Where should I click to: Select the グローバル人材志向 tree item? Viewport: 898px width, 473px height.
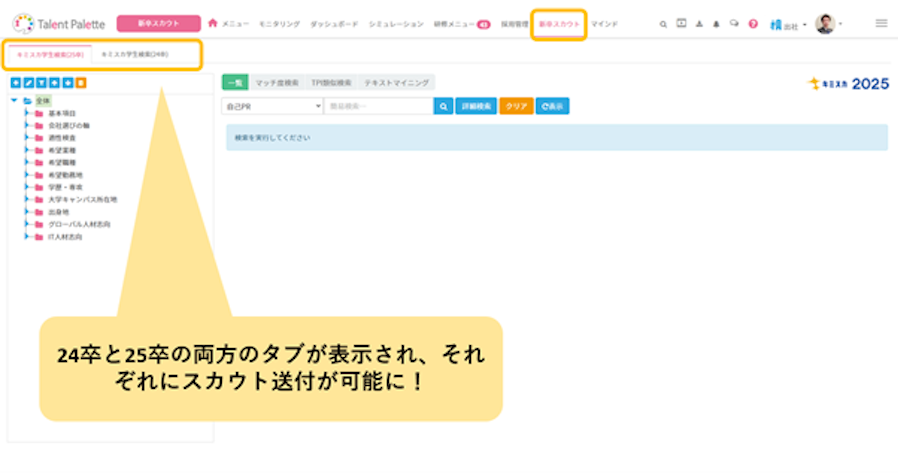79,224
